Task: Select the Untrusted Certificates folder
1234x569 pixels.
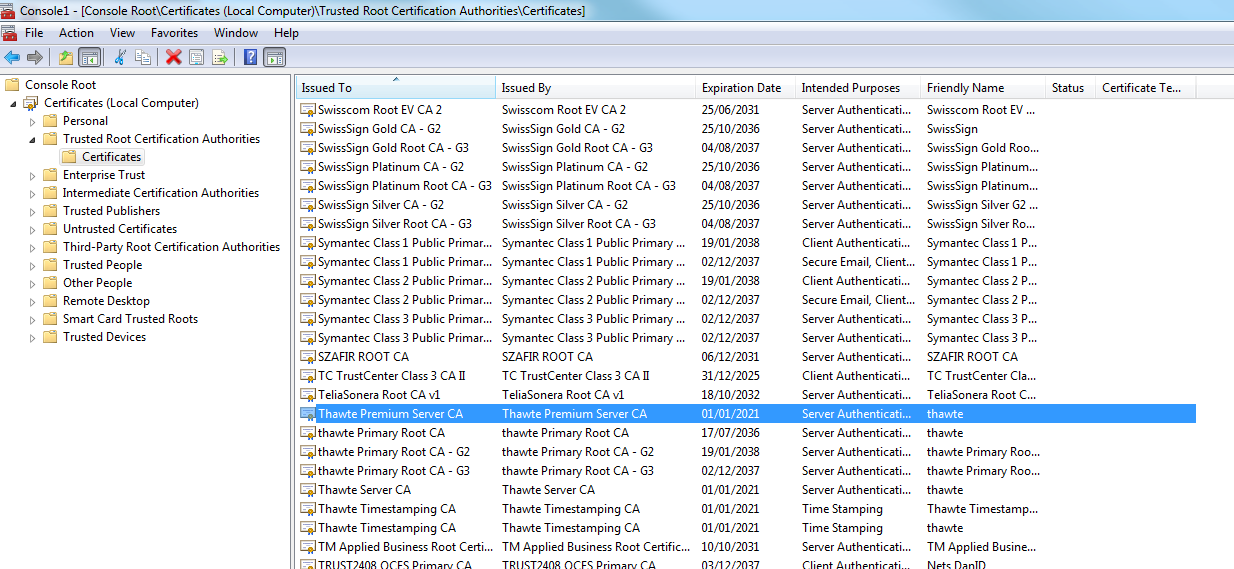Action: click(119, 229)
